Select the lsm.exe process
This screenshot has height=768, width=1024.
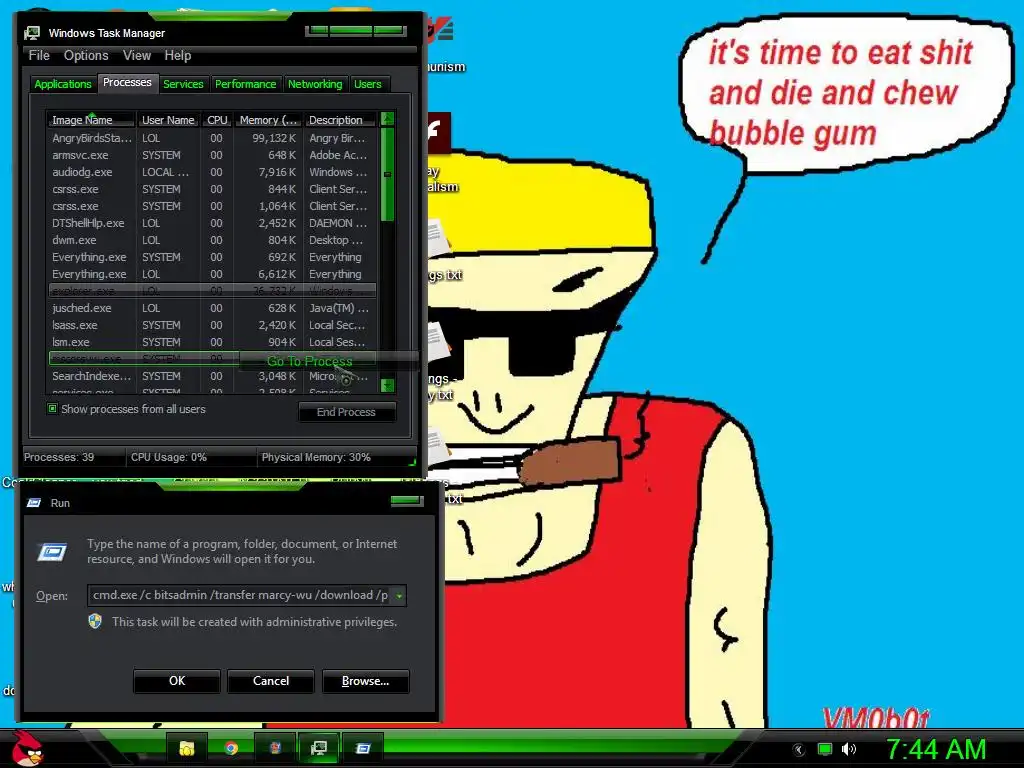(212, 342)
